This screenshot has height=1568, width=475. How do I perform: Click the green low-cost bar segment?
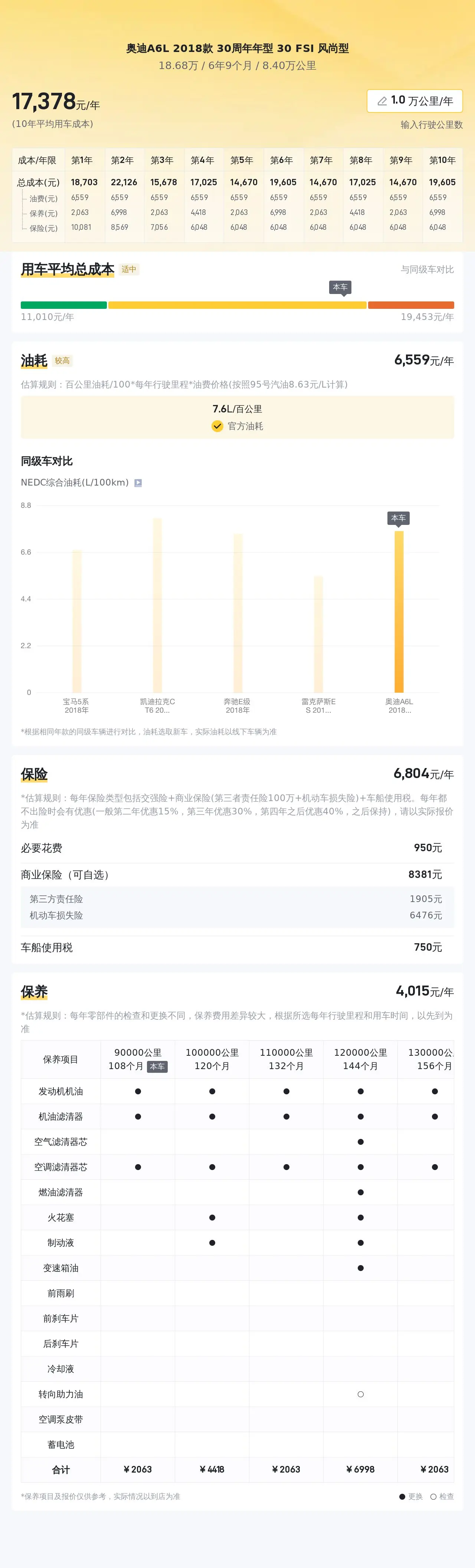click(64, 305)
